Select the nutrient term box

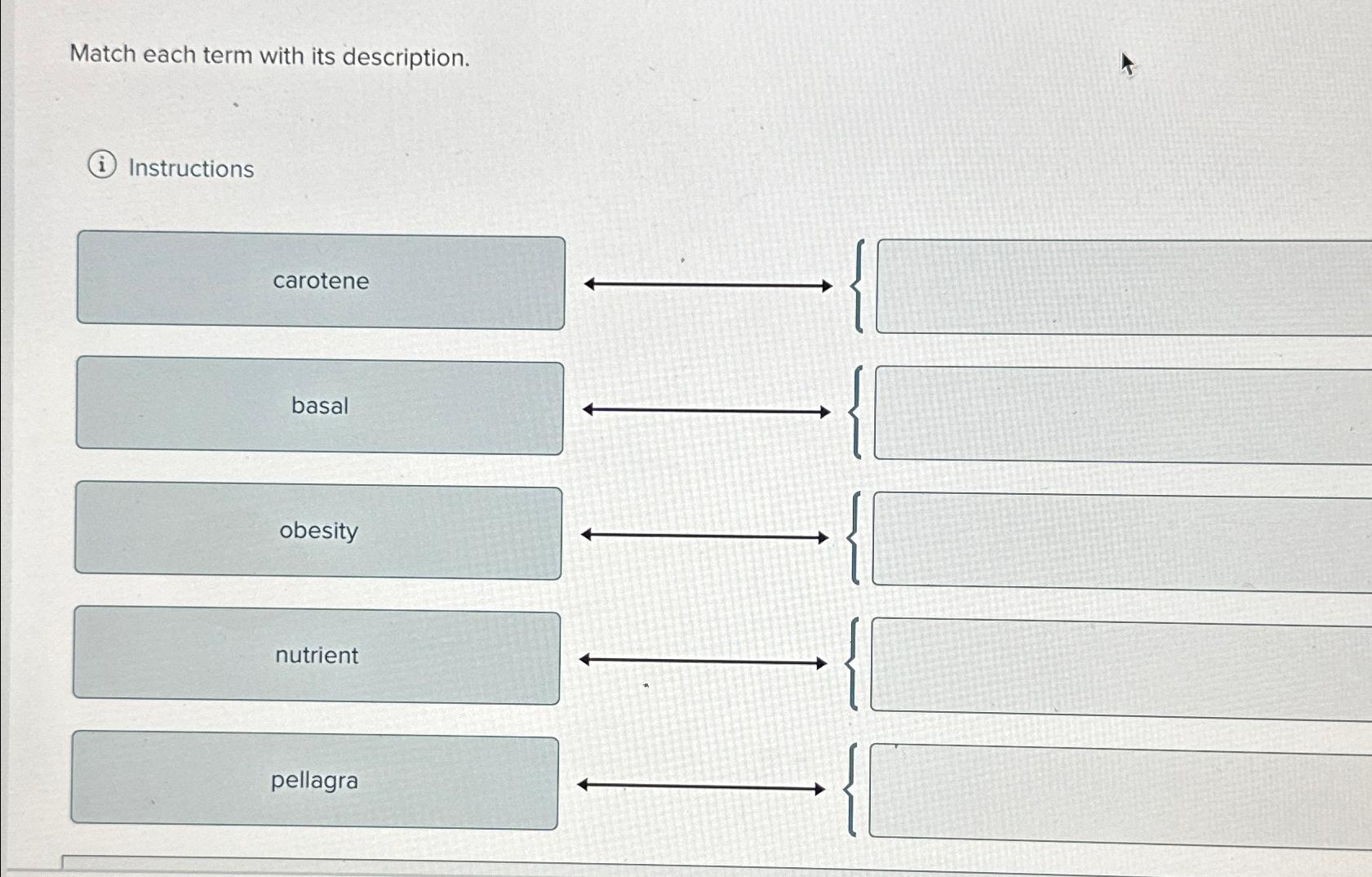point(317,656)
